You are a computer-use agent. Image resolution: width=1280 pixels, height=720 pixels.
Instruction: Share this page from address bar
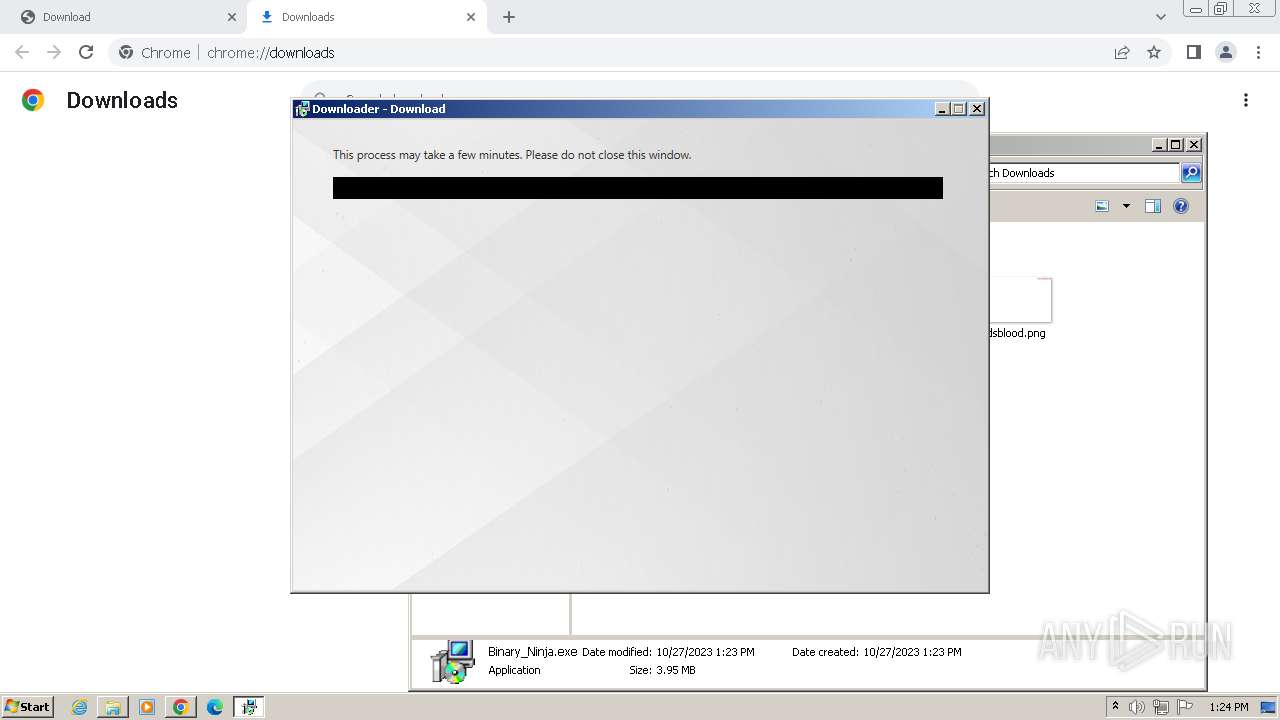(x=1122, y=52)
